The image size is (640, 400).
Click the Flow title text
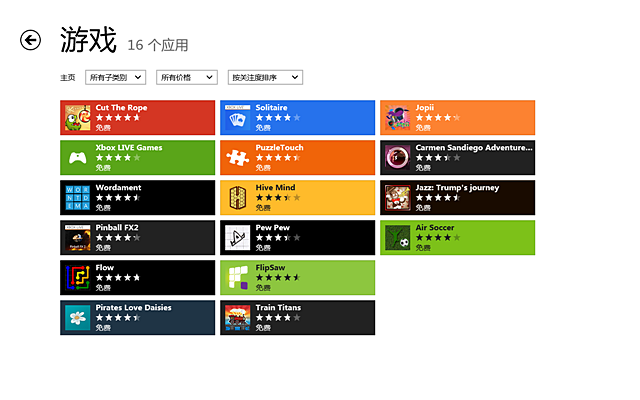(105, 268)
